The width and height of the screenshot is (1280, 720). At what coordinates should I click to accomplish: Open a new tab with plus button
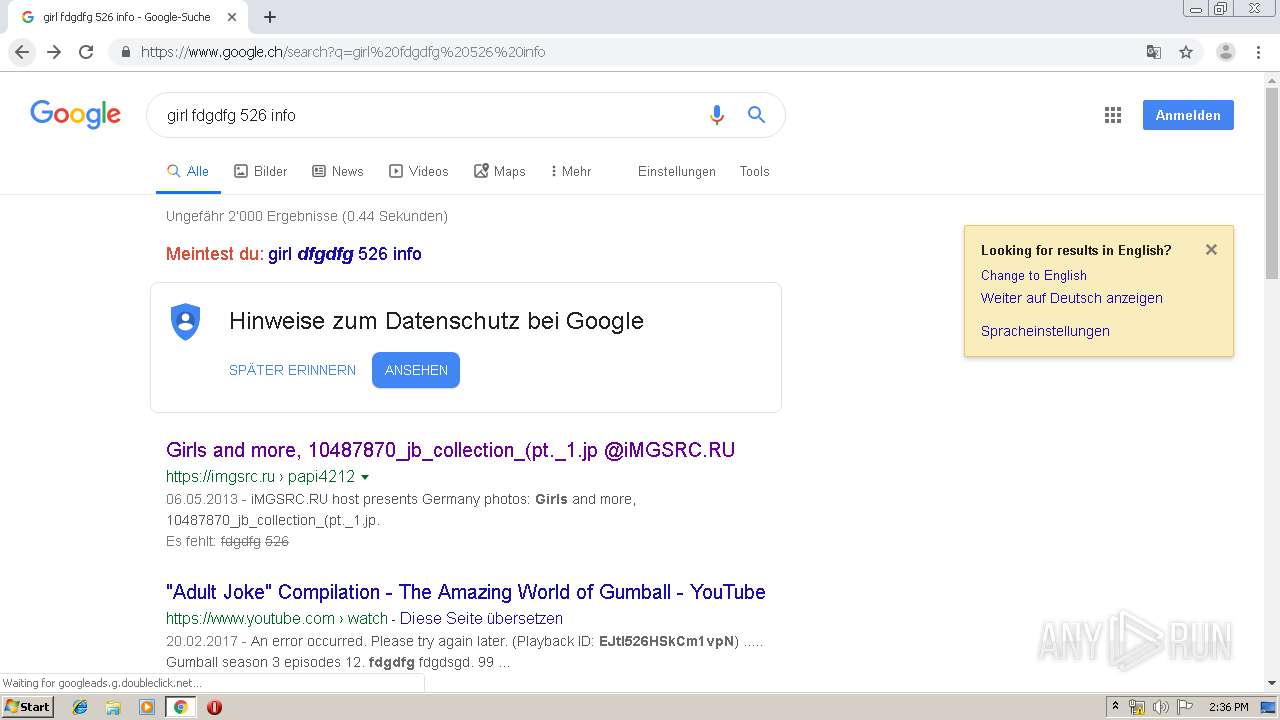[270, 17]
